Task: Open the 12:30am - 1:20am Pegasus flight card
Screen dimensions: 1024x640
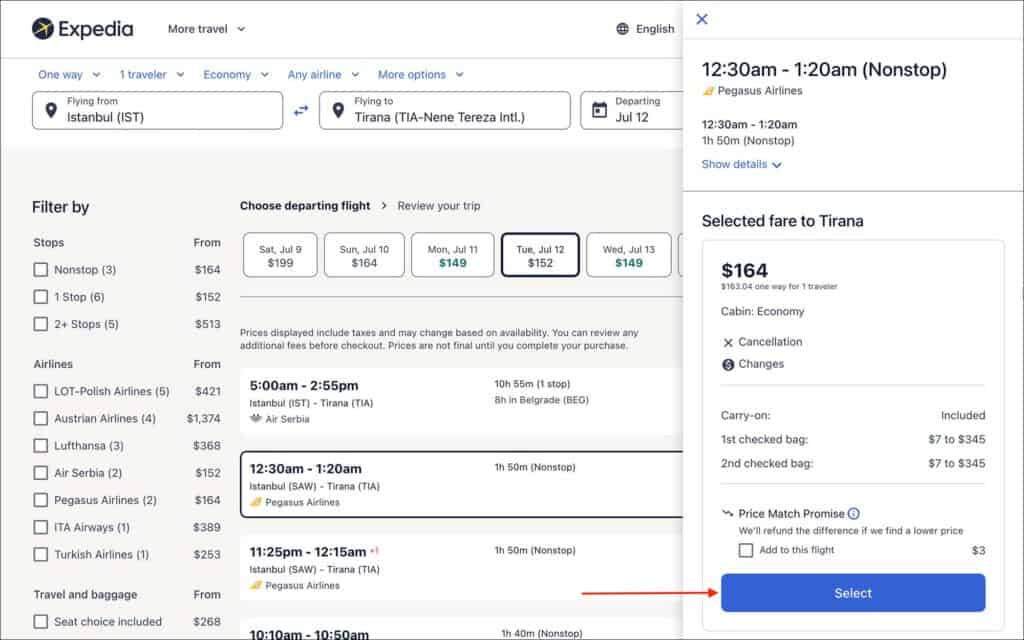Action: coord(461,485)
